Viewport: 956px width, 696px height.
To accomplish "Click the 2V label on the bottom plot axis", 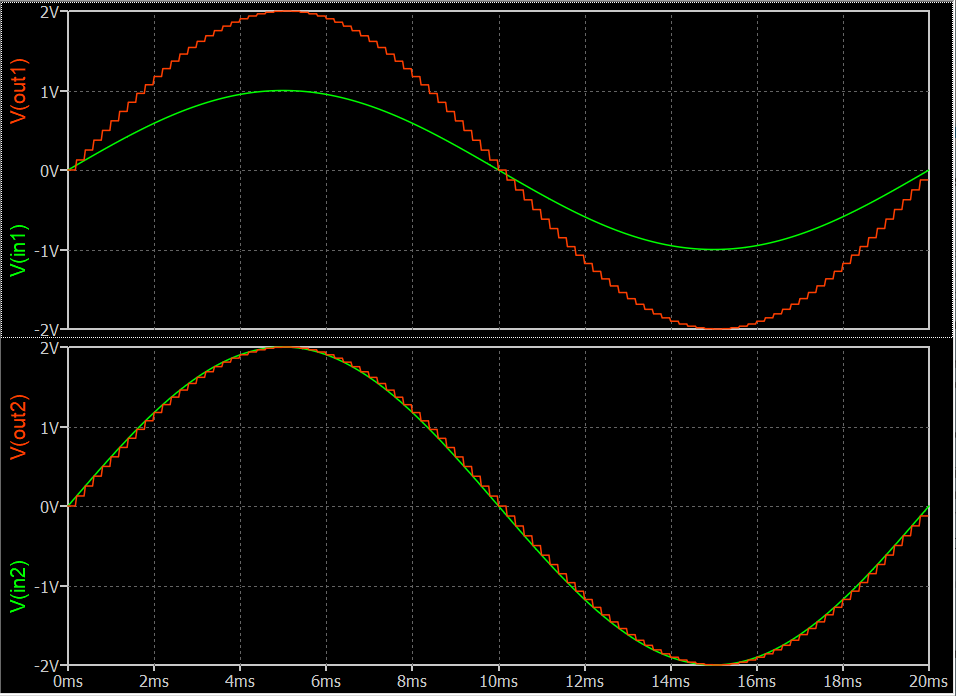I will pos(51,349).
